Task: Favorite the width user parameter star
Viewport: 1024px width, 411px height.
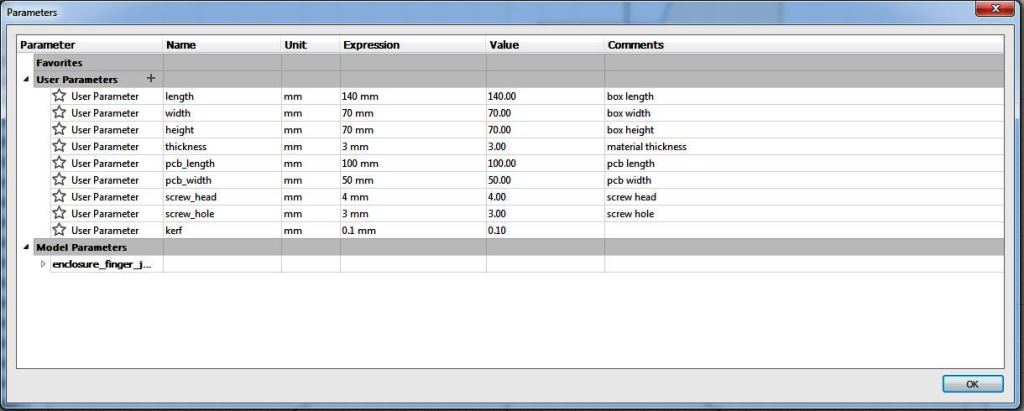Action: point(59,112)
